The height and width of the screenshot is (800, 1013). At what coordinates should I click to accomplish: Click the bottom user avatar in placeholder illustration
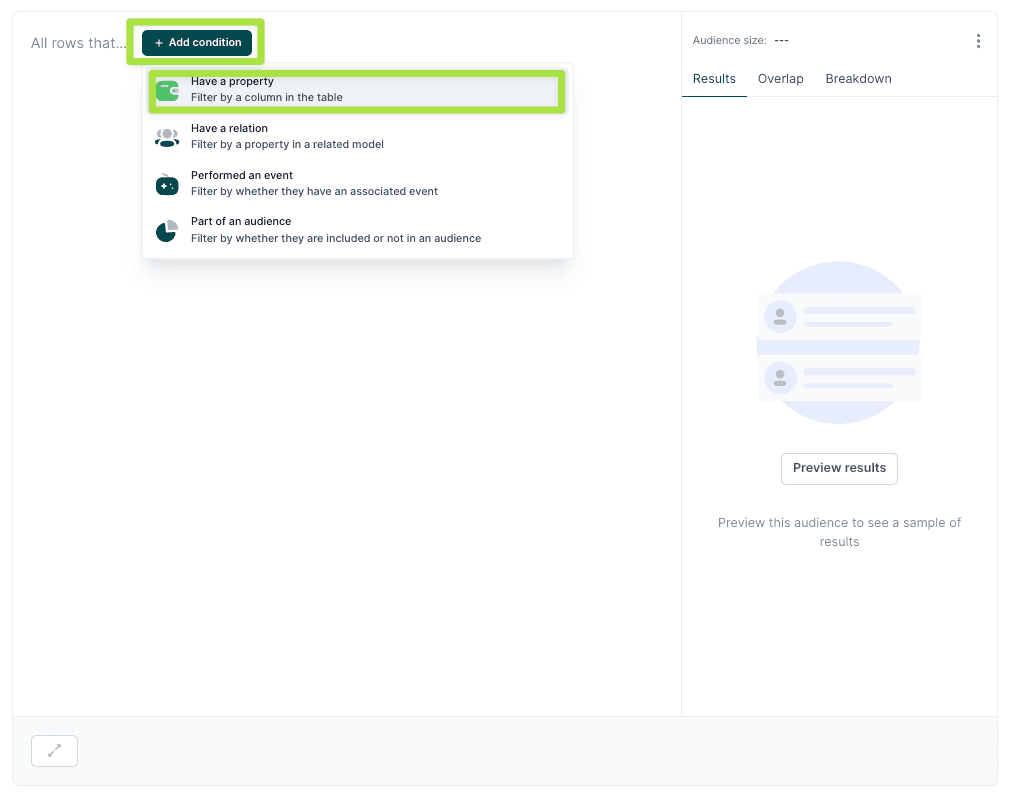click(780, 377)
